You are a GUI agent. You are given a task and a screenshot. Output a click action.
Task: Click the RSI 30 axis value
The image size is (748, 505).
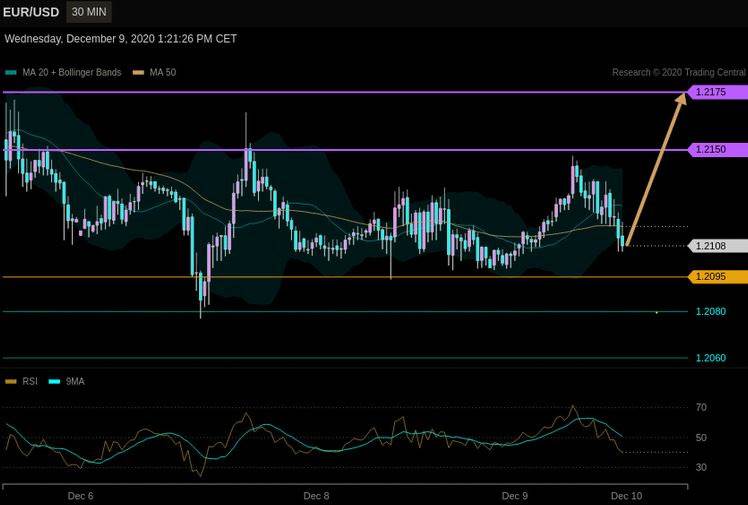click(x=701, y=467)
